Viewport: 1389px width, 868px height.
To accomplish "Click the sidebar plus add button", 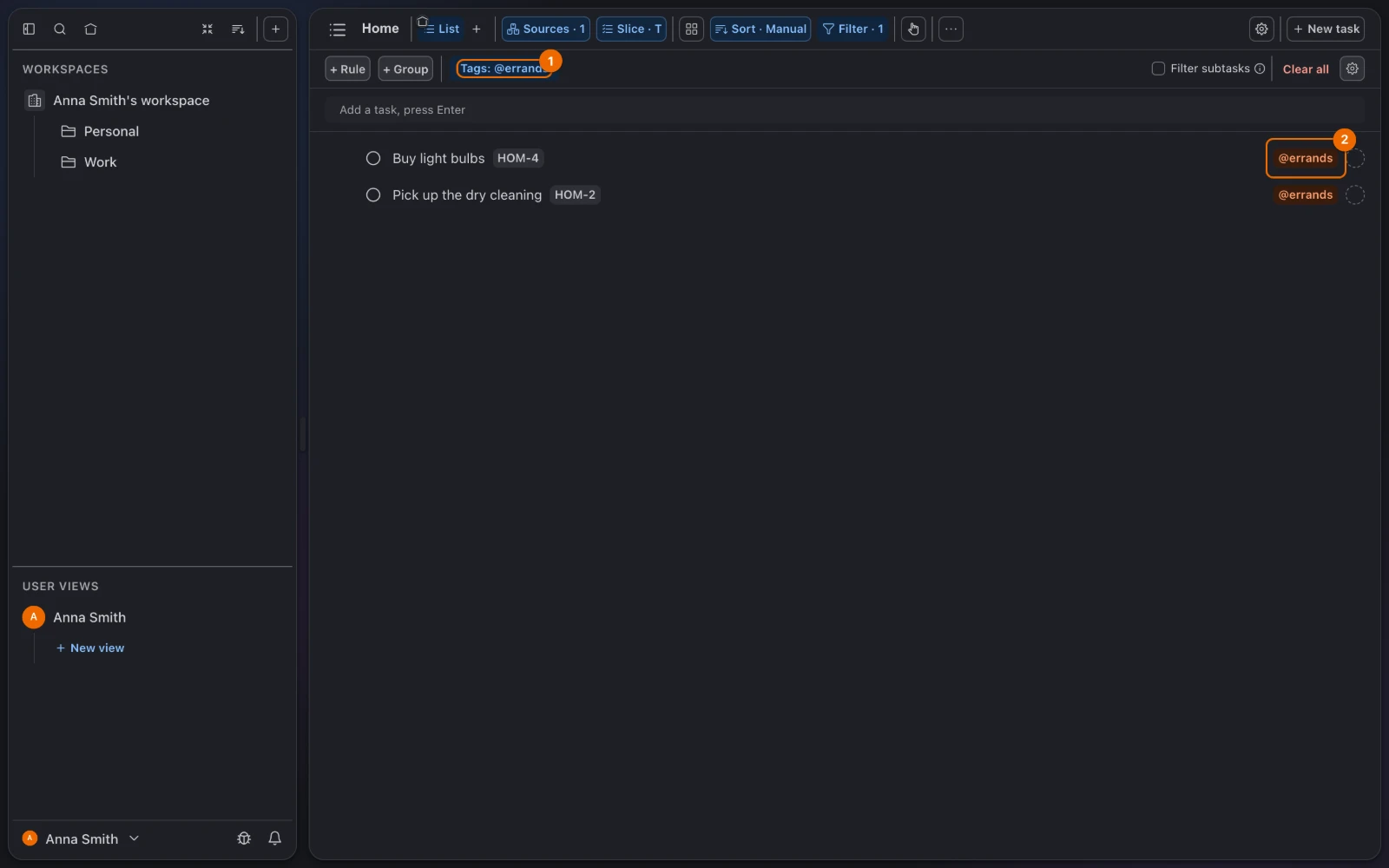I will point(275,29).
